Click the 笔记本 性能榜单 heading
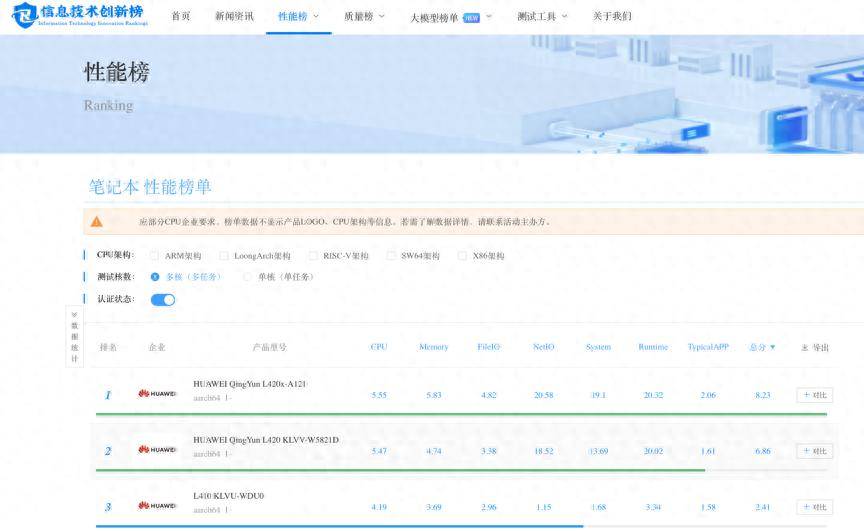 click(x=150, y=187)
